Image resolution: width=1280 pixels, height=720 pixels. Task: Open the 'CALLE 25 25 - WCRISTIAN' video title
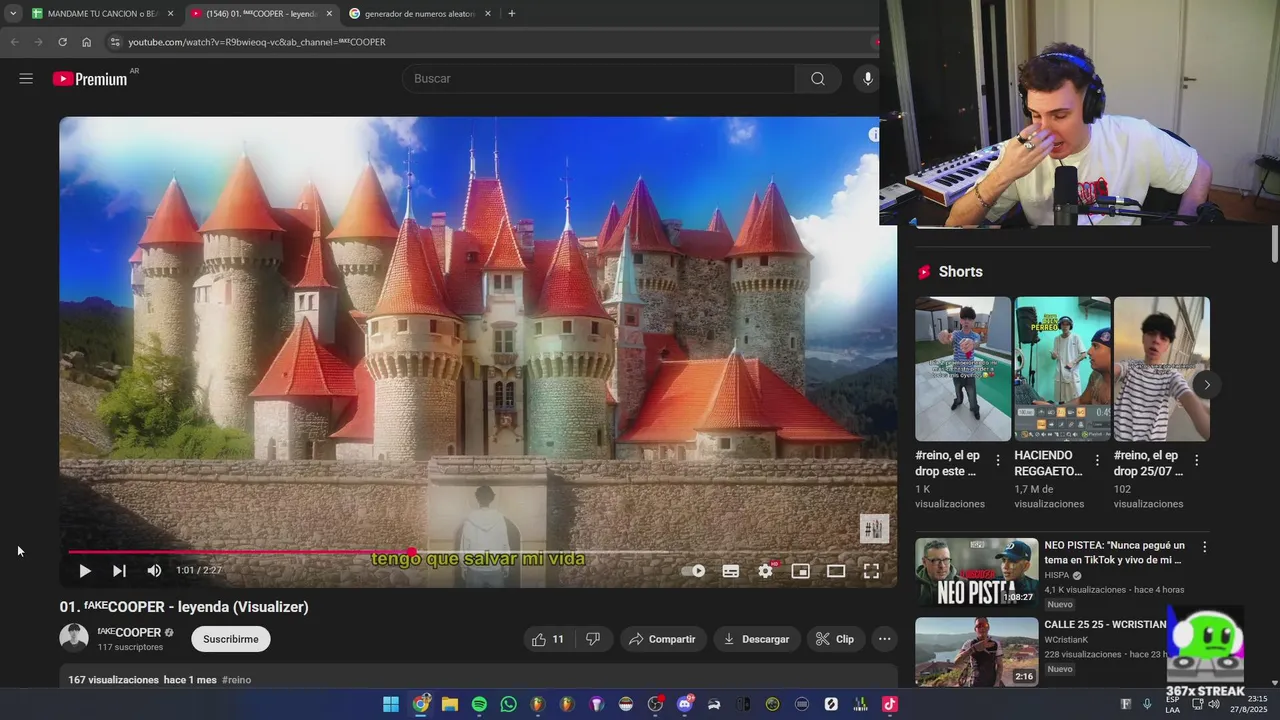tap(1105, 625)
